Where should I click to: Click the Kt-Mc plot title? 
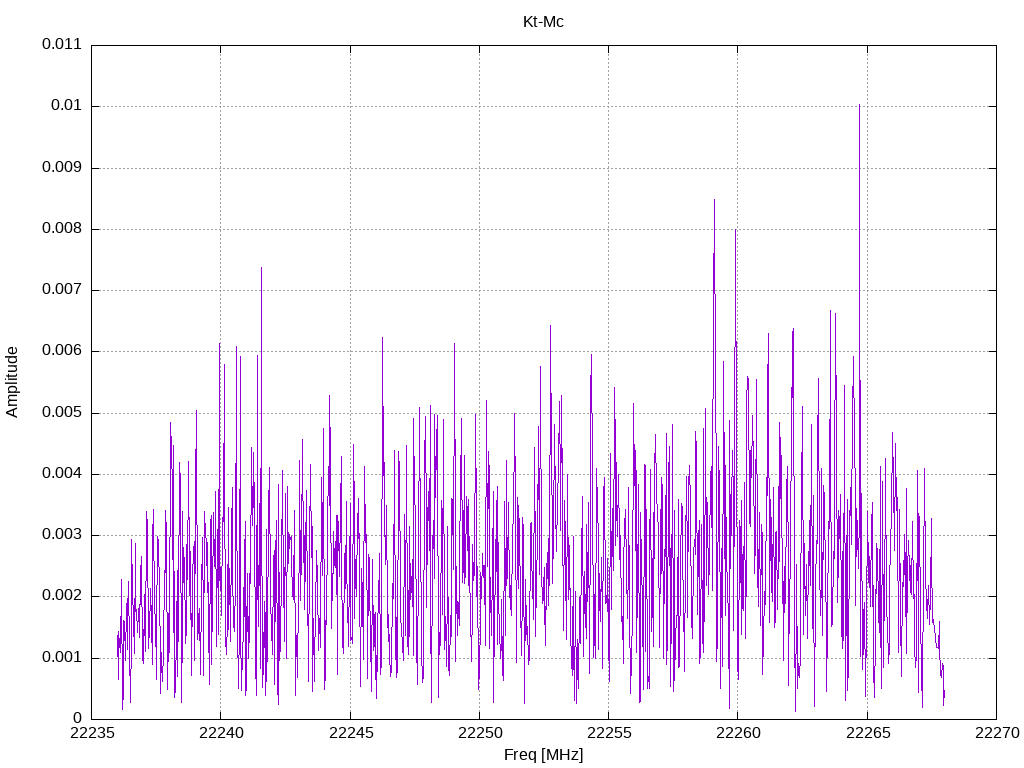543,22
